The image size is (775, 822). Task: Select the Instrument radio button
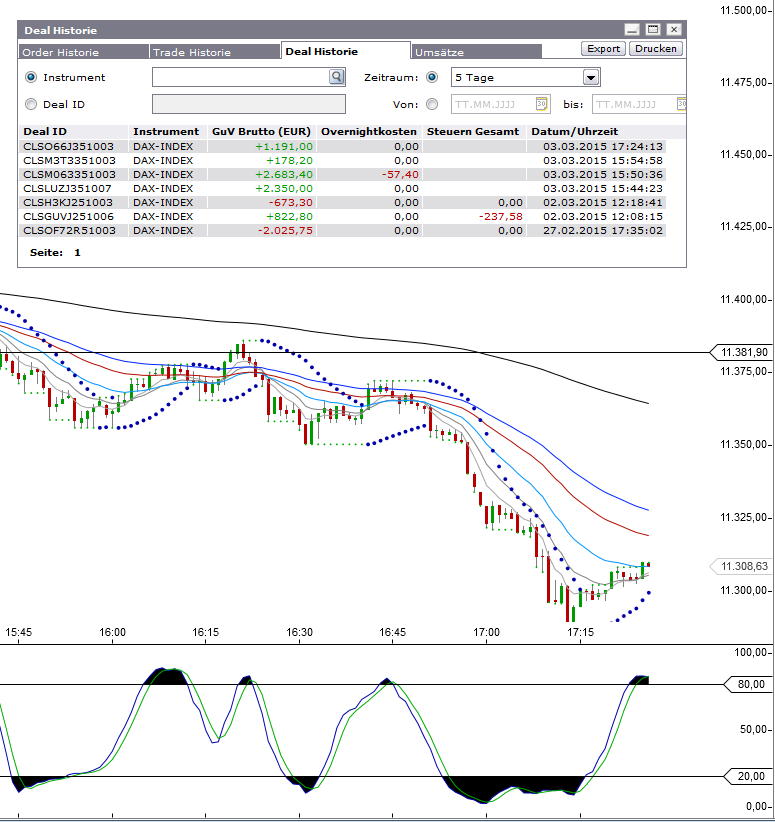click(31, 77)
